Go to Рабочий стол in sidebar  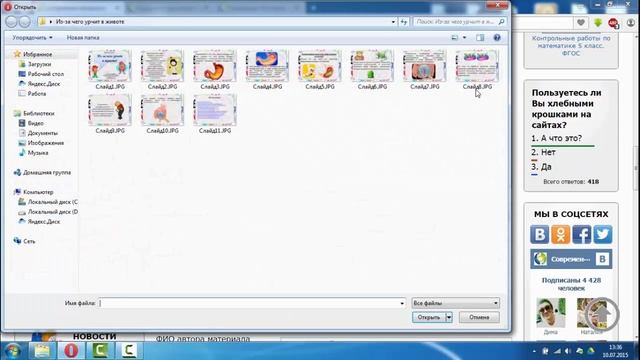[46, 74]
